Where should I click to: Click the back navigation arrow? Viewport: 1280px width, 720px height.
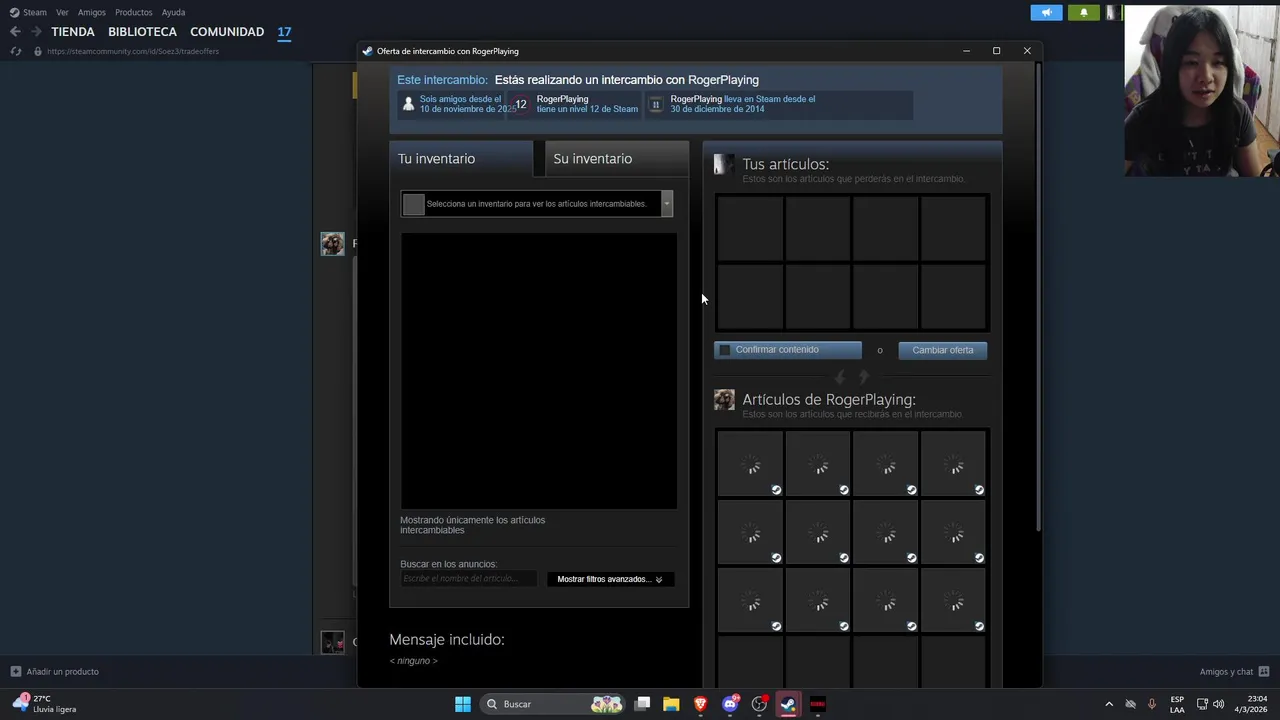(15, 32)
